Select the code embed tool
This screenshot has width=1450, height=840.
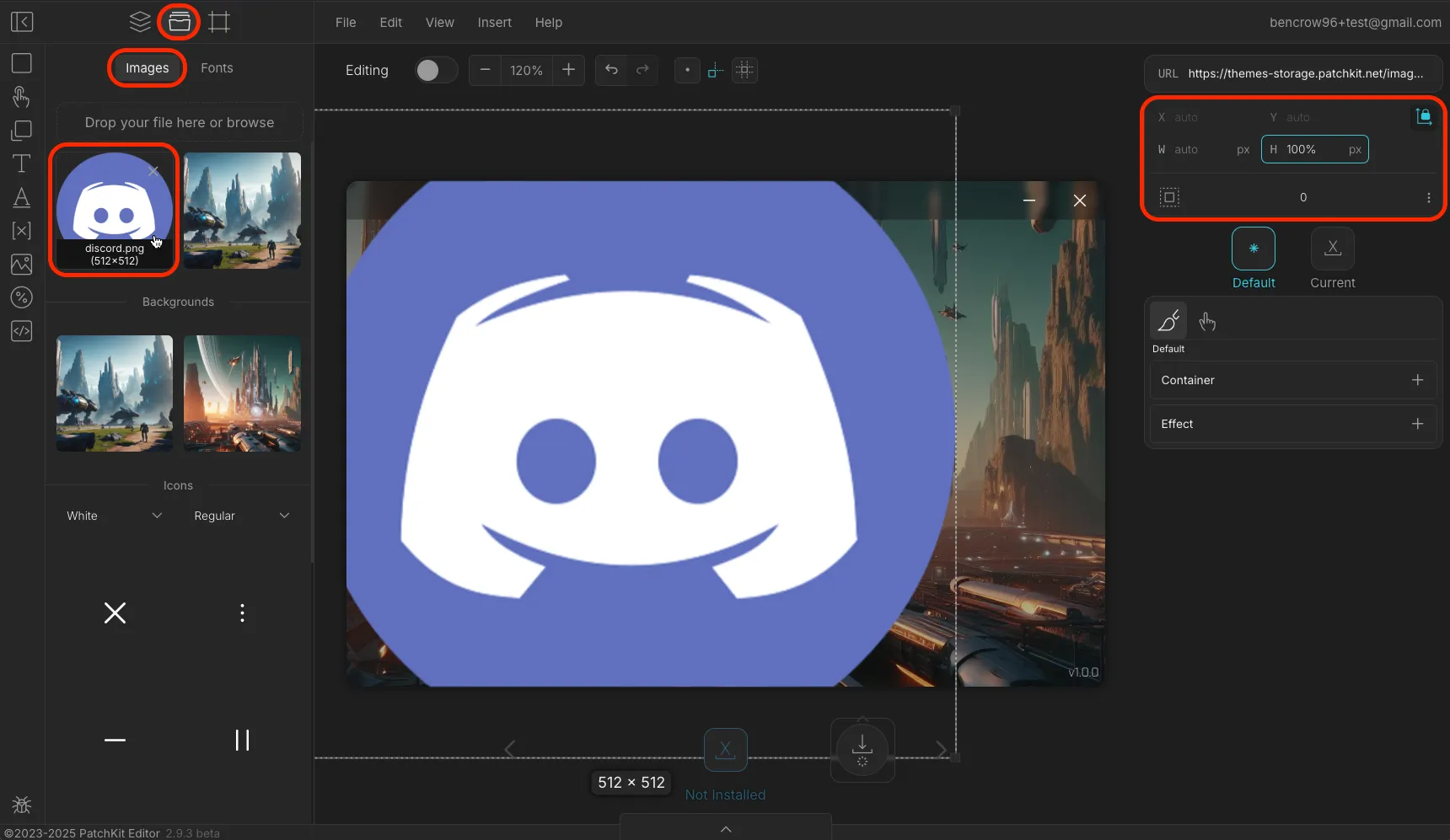(22, 331)
